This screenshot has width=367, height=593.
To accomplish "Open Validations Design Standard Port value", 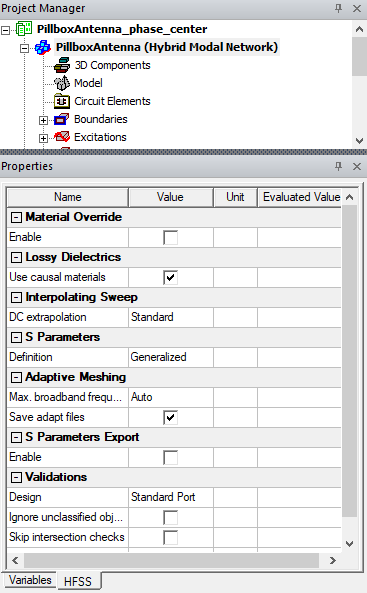I will (171, 497).
